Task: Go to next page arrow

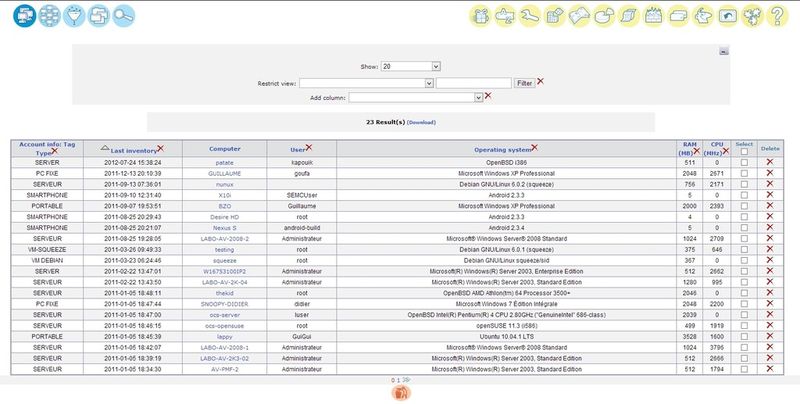Action: click(406, 380)
